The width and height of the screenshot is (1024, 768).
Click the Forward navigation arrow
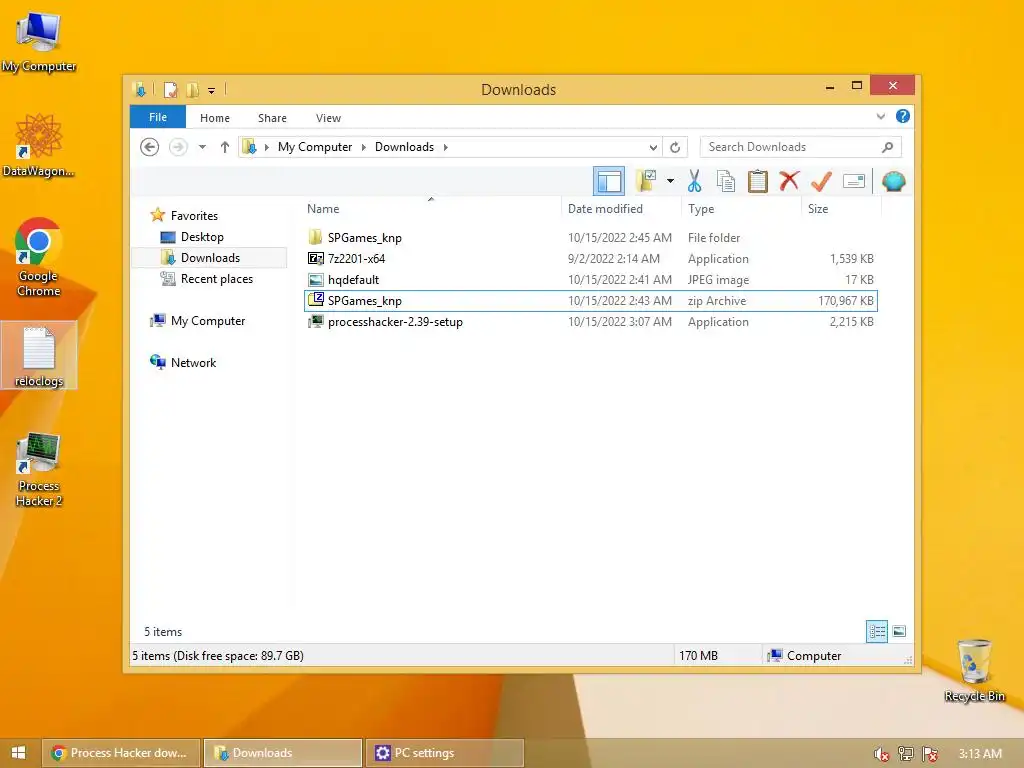[178, 147]
